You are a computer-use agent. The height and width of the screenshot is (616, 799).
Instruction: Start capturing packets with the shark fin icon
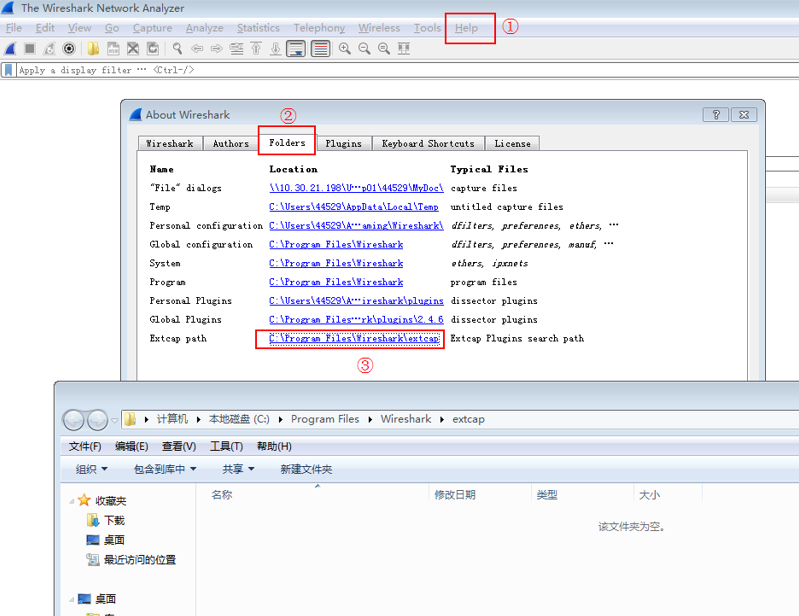(x=10, y=49)
